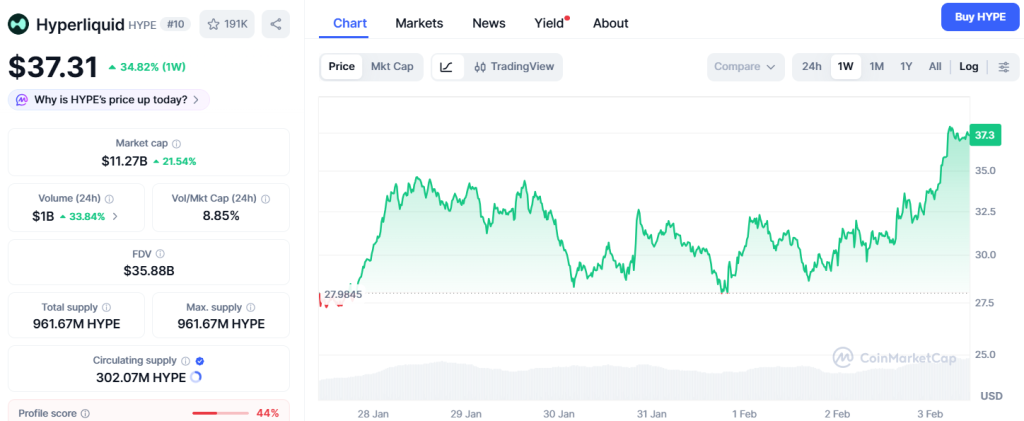Click the 37.3 current price label on chart
Screen dimensions: 1024x421
click(x=984, y=135)
